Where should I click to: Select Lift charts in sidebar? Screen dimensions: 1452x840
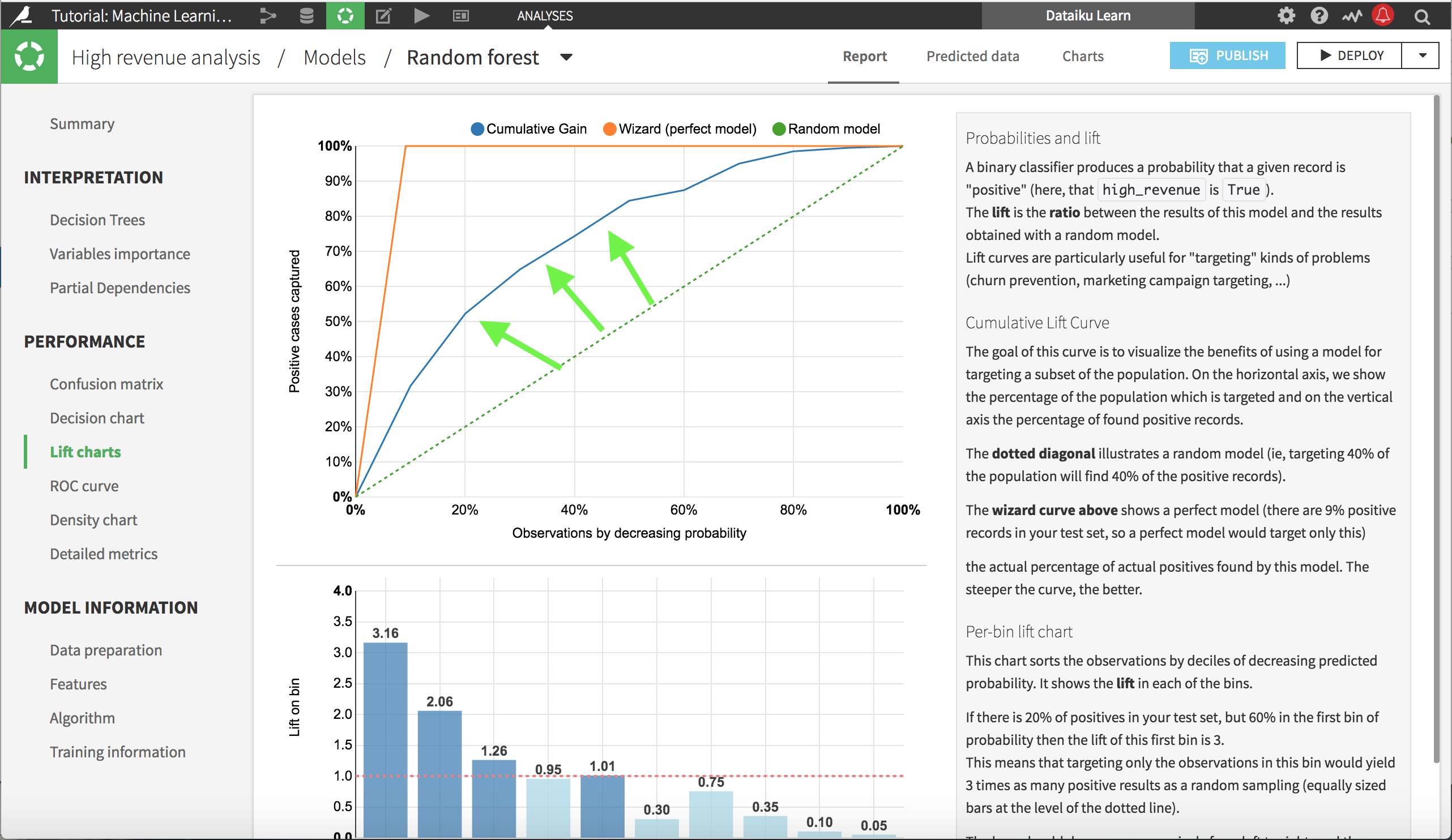86,452
